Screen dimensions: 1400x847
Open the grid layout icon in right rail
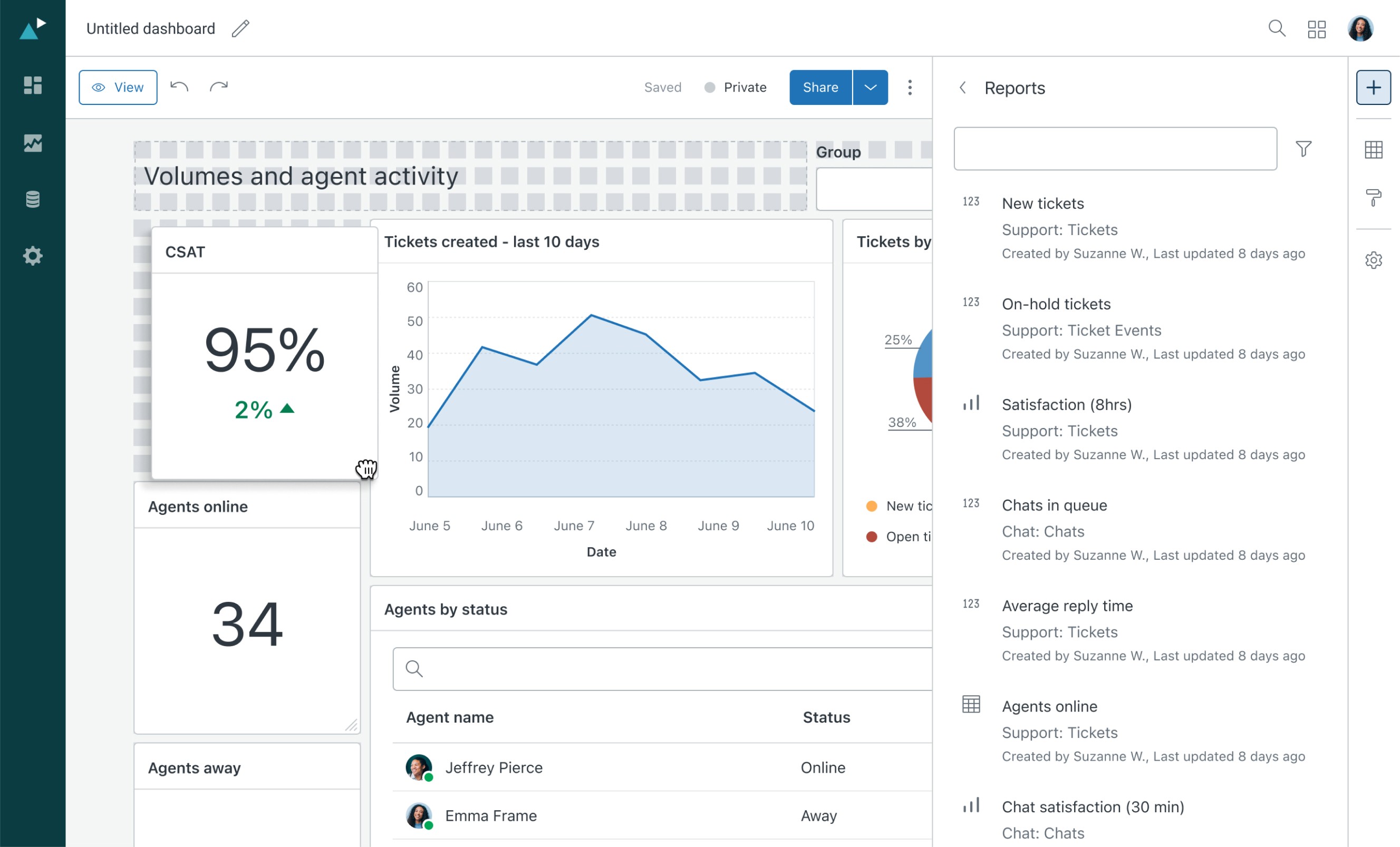pos(1373,150)
